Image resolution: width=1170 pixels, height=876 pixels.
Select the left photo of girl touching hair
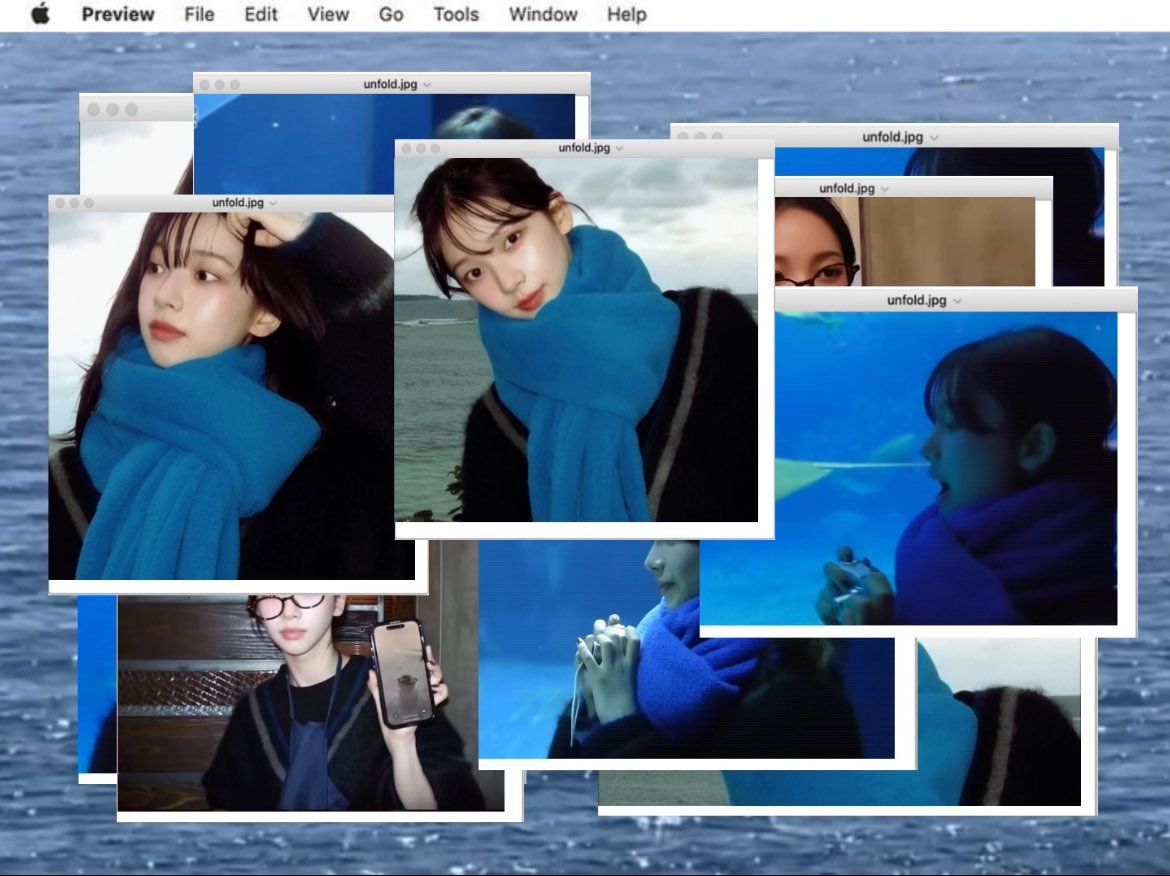pos(231,395)
